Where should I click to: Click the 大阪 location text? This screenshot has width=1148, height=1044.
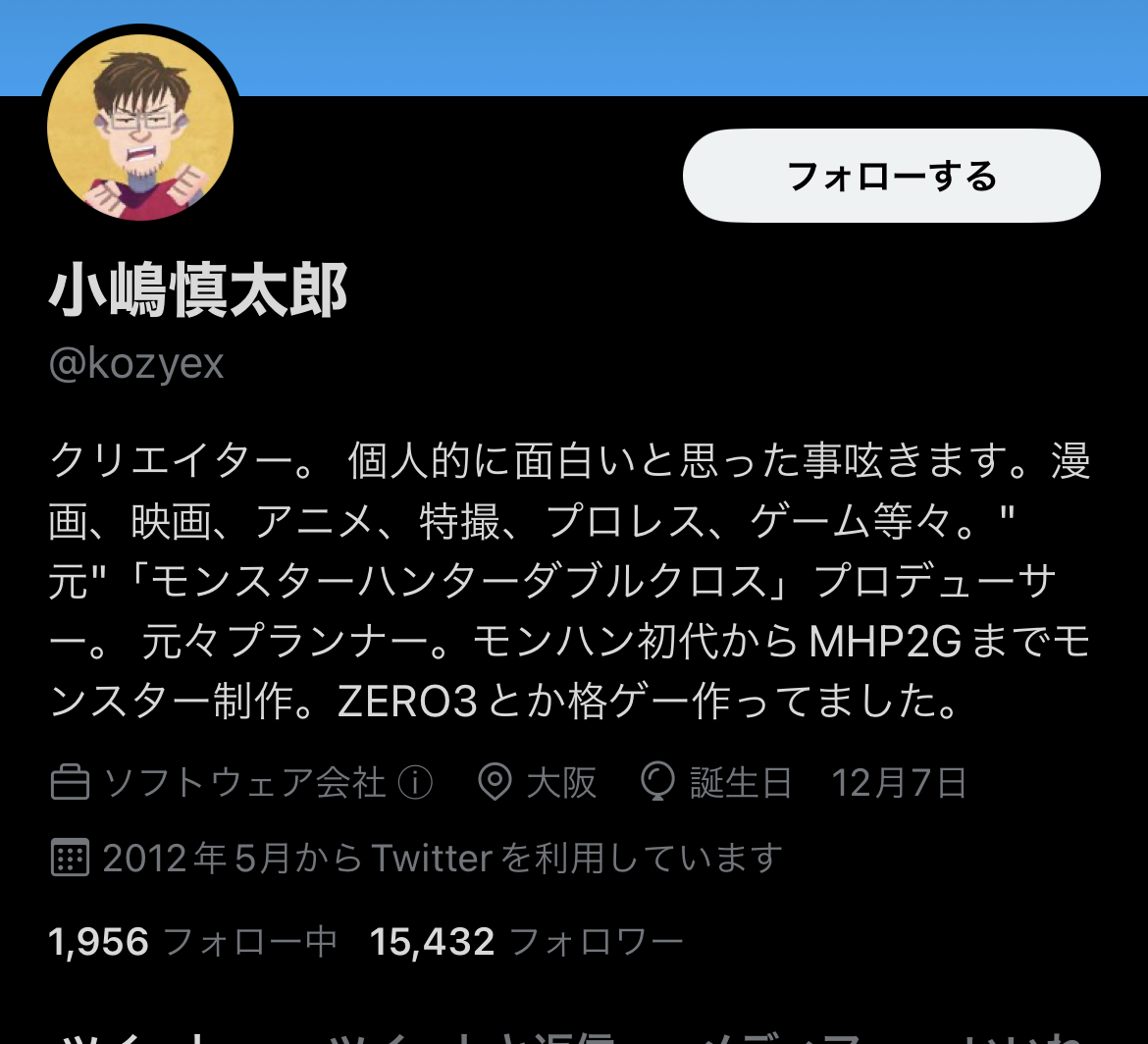click(561, 782)
